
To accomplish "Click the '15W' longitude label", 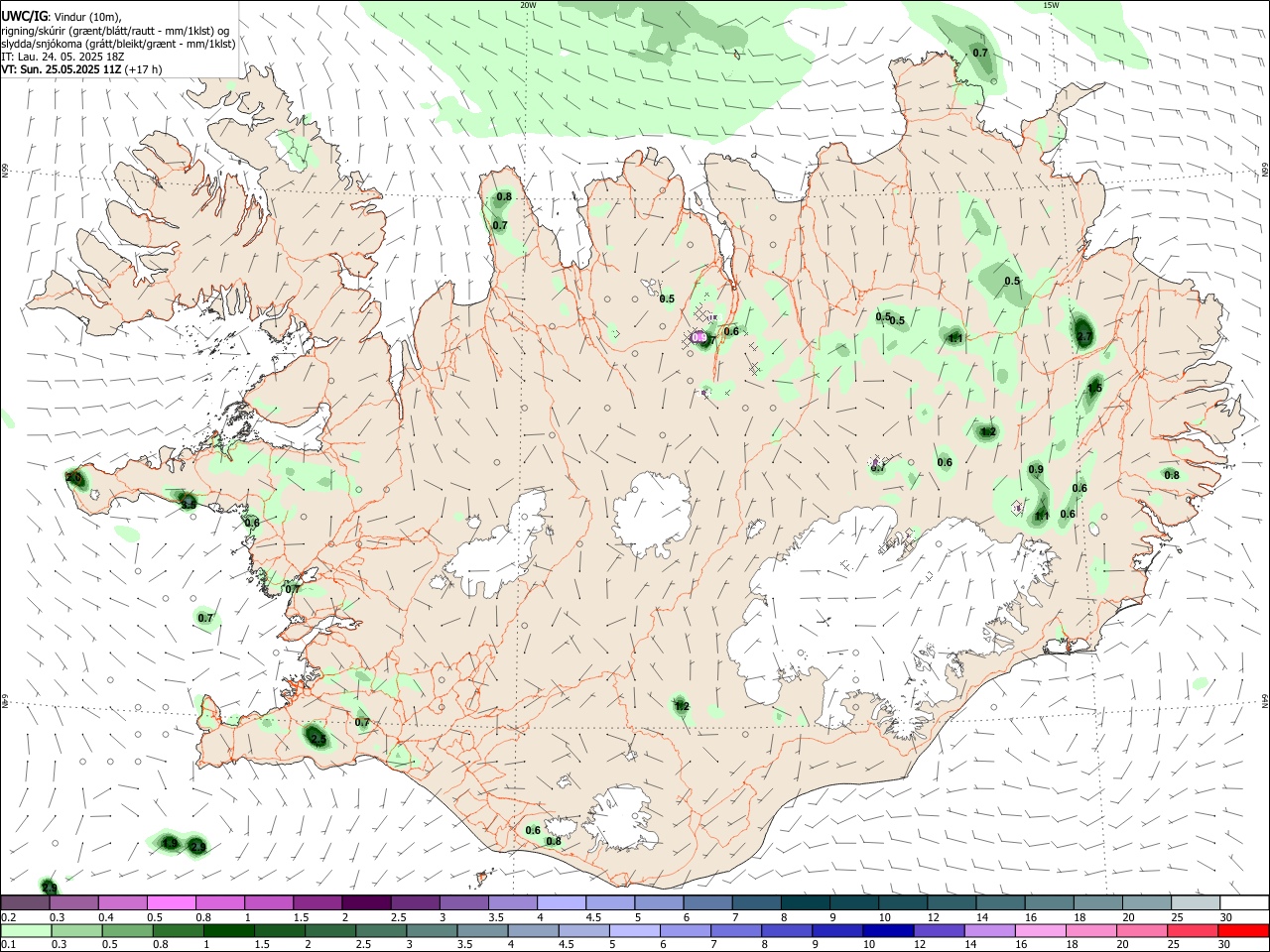I will pyautogui.click(x=1051, y=5).
